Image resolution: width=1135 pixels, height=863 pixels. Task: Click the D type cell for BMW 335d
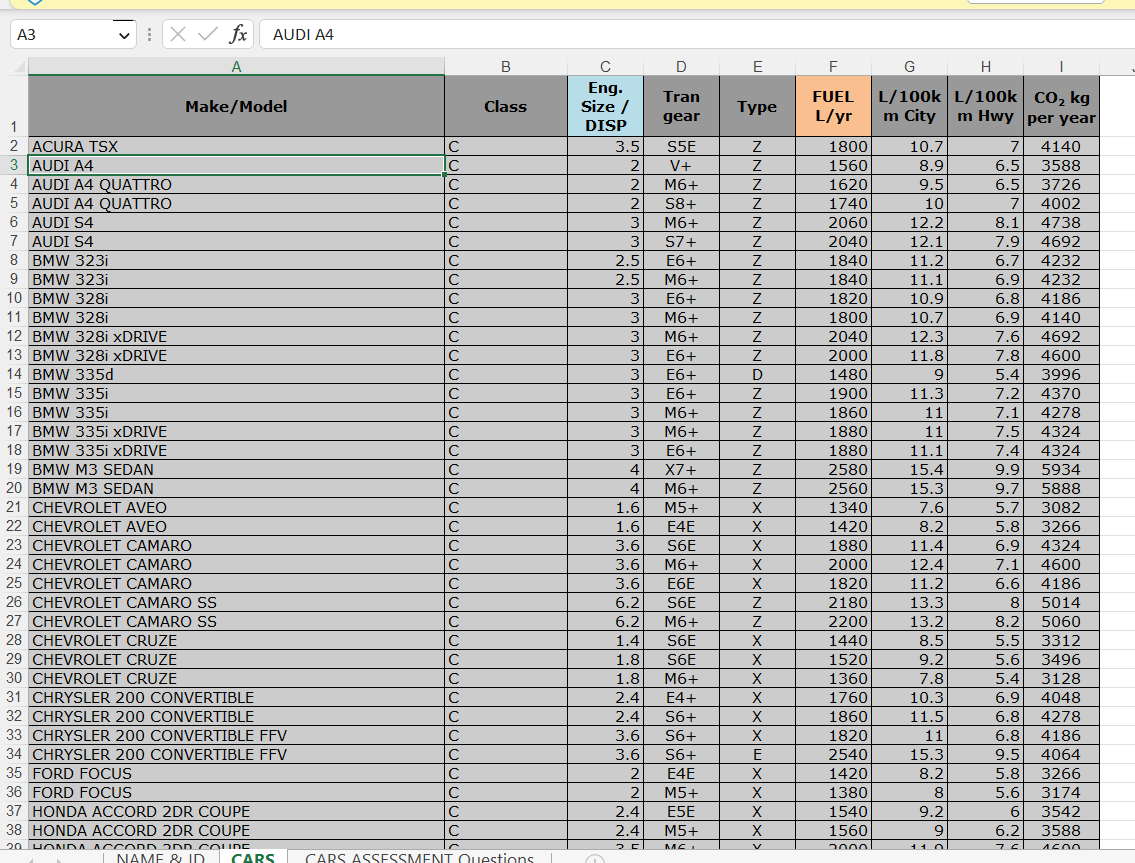[757, 374]
